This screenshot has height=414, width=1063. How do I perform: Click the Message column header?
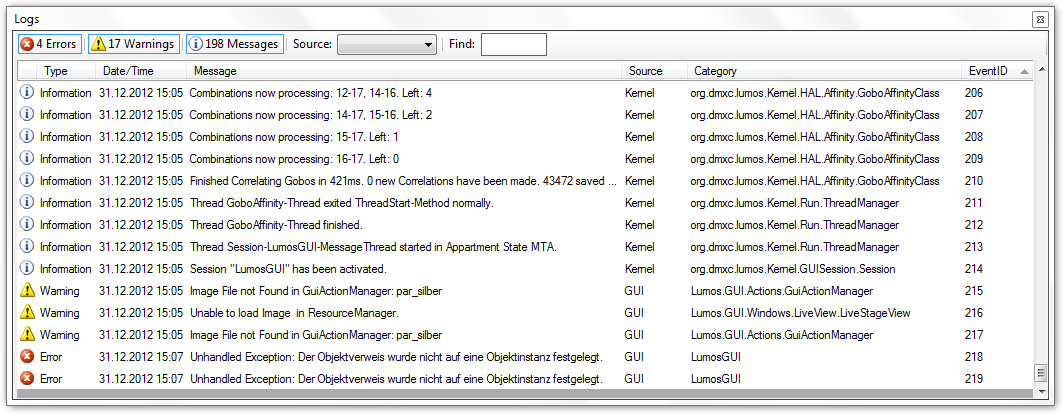215,71
